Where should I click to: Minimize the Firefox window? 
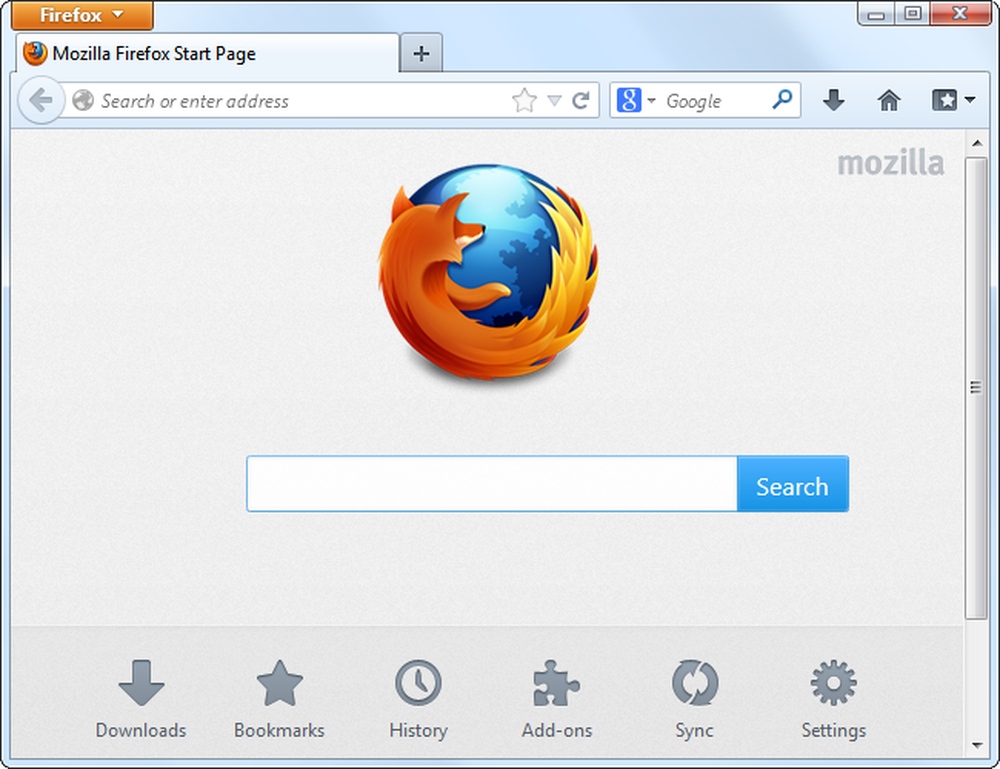click(876, 13)
